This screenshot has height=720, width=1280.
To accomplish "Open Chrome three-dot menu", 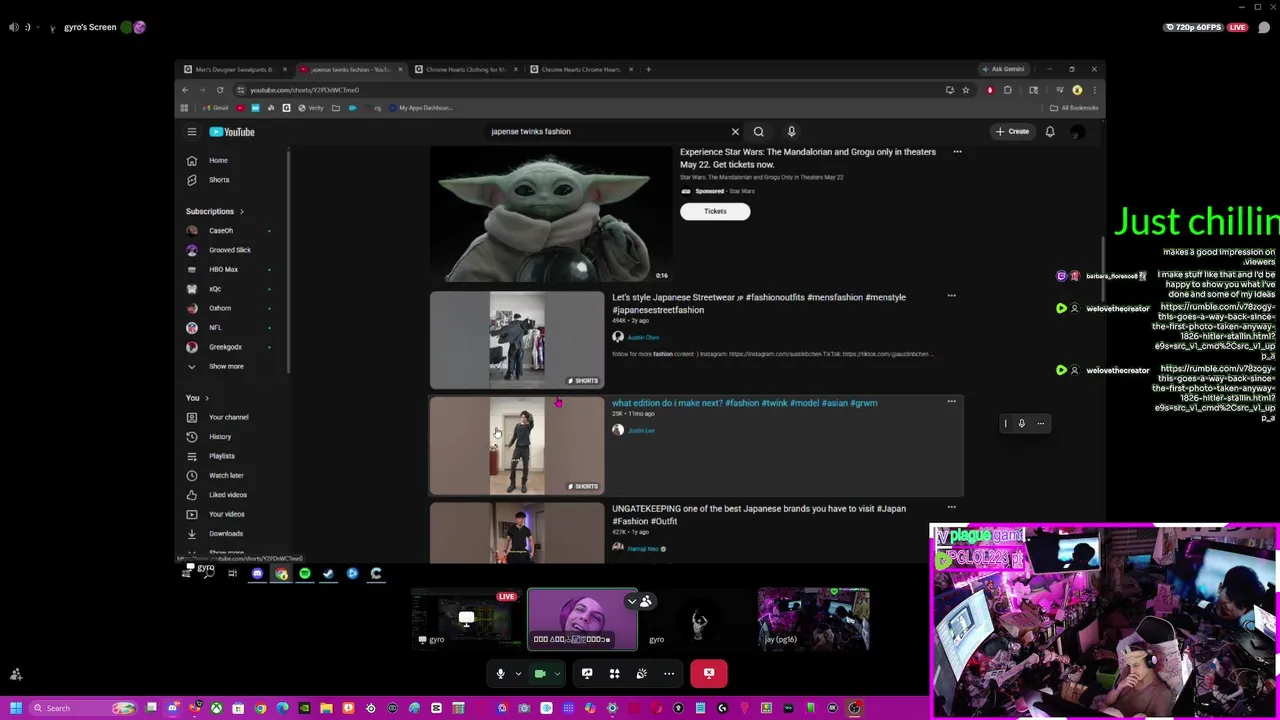I will pos(1093,90).
